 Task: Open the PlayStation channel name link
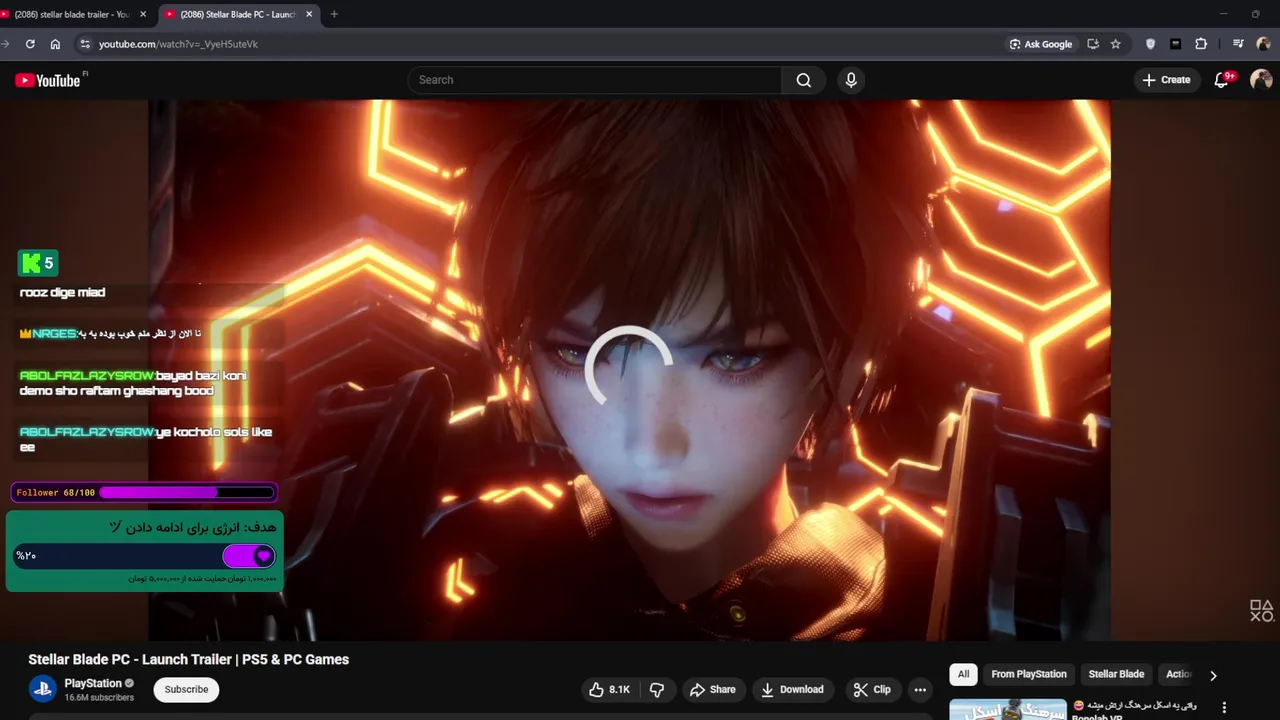[x=93, y=683]
